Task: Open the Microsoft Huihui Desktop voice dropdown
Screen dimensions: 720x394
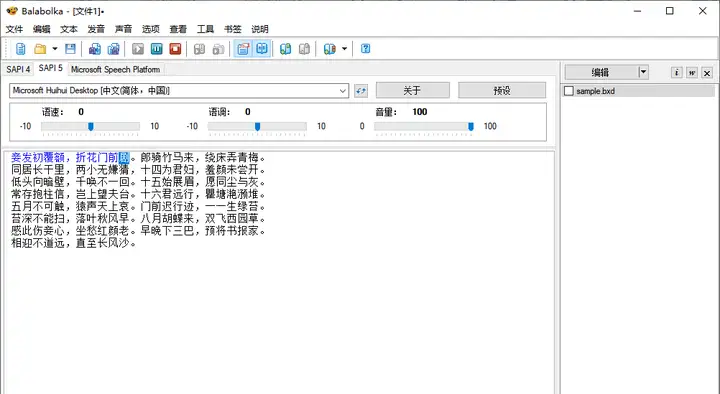Action: point(179,90)
